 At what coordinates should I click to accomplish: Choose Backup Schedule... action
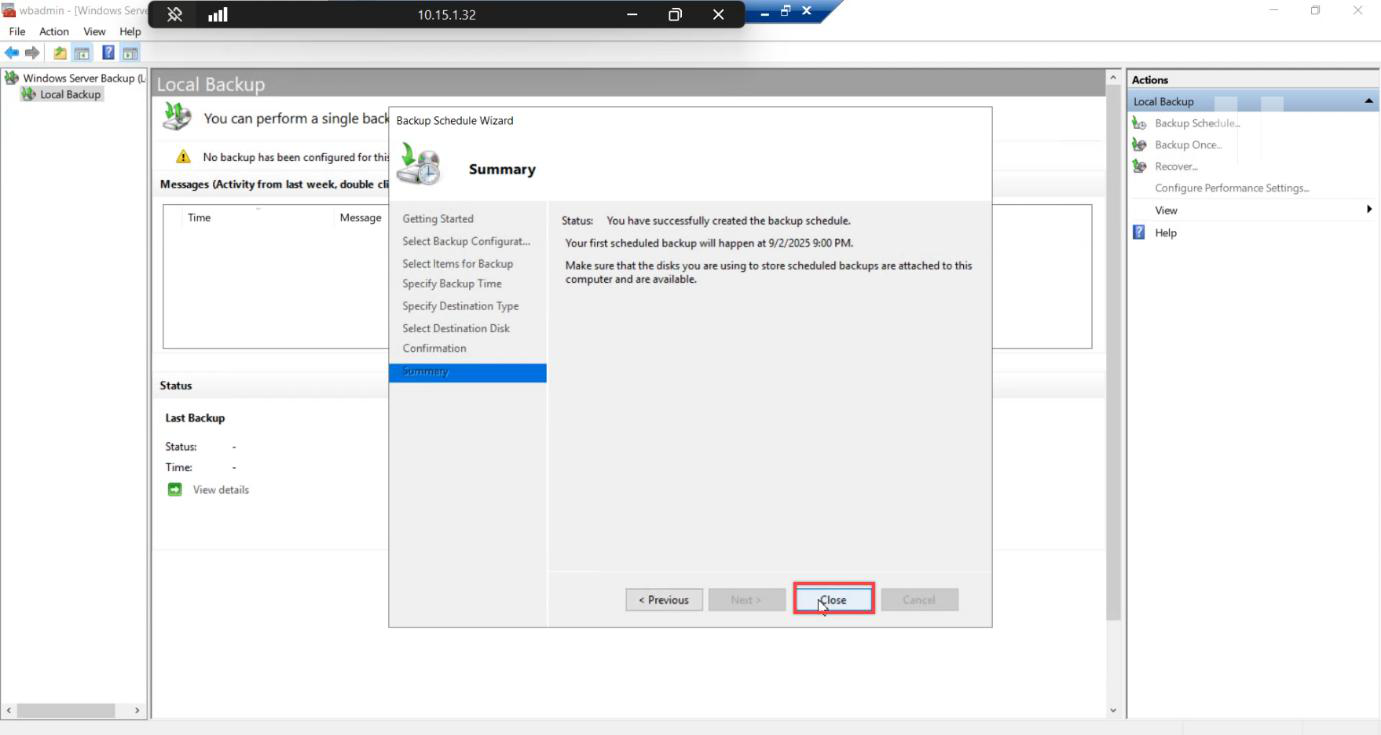(x=1197, y=123)
